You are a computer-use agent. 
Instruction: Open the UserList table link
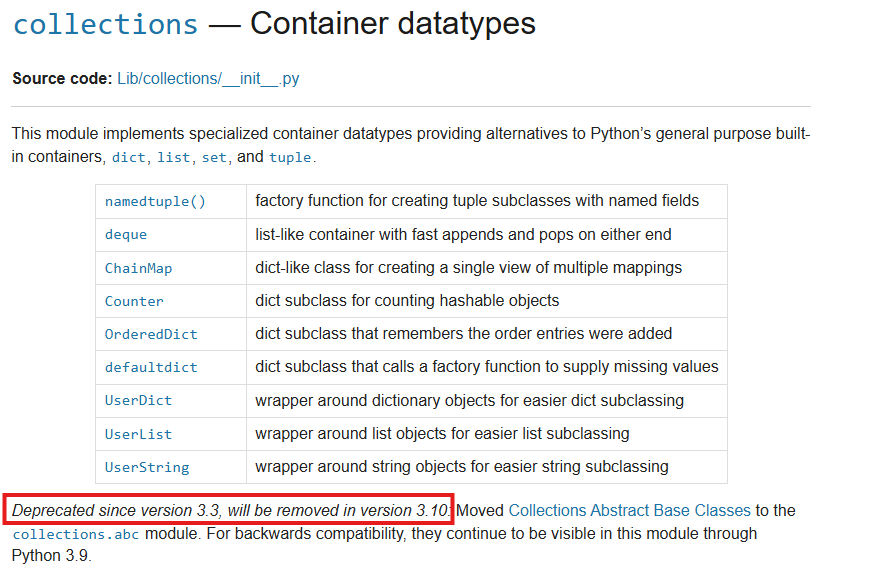pos(138,434)
